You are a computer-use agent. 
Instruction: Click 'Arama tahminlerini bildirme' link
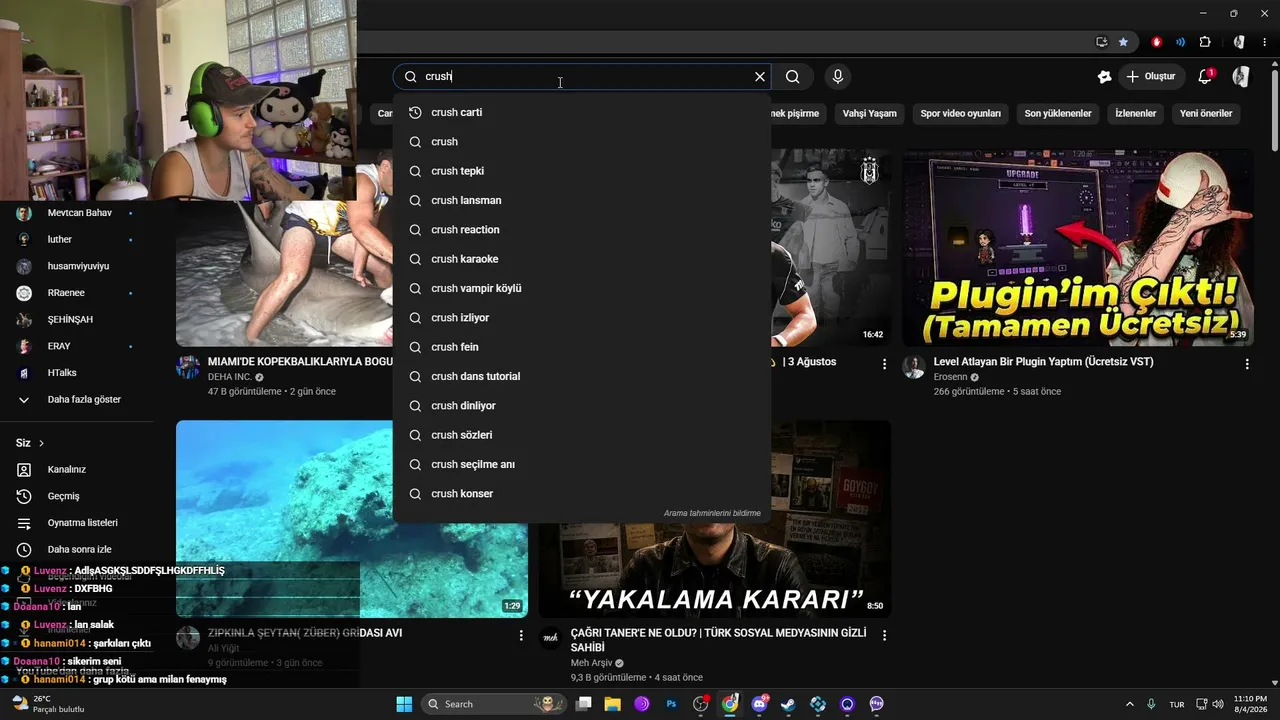coord(712,513)
